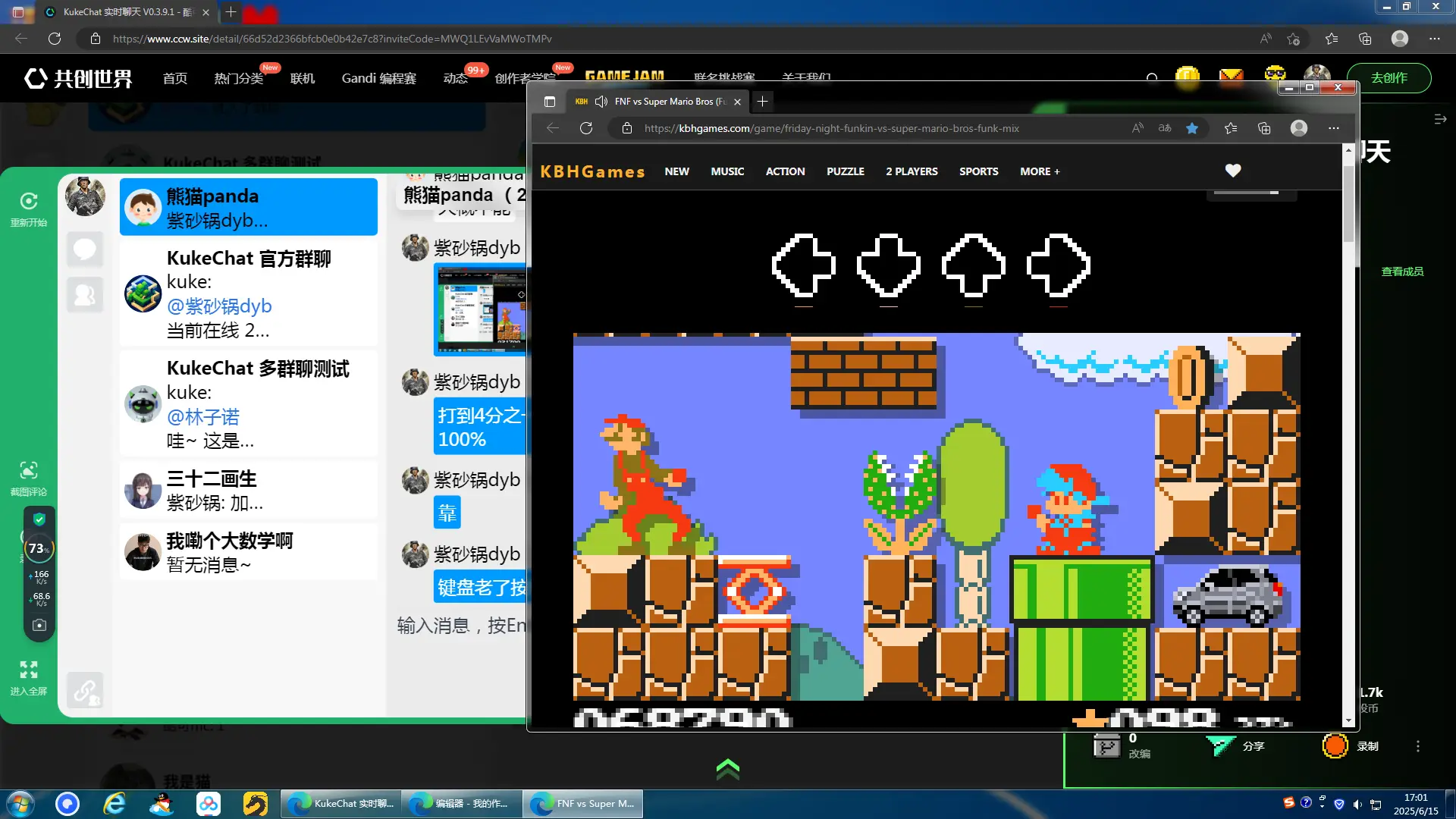1456x819 pixels.
Task: Click the KBHGames window vertical scrollbar
Action: [x=1348, y=205]
